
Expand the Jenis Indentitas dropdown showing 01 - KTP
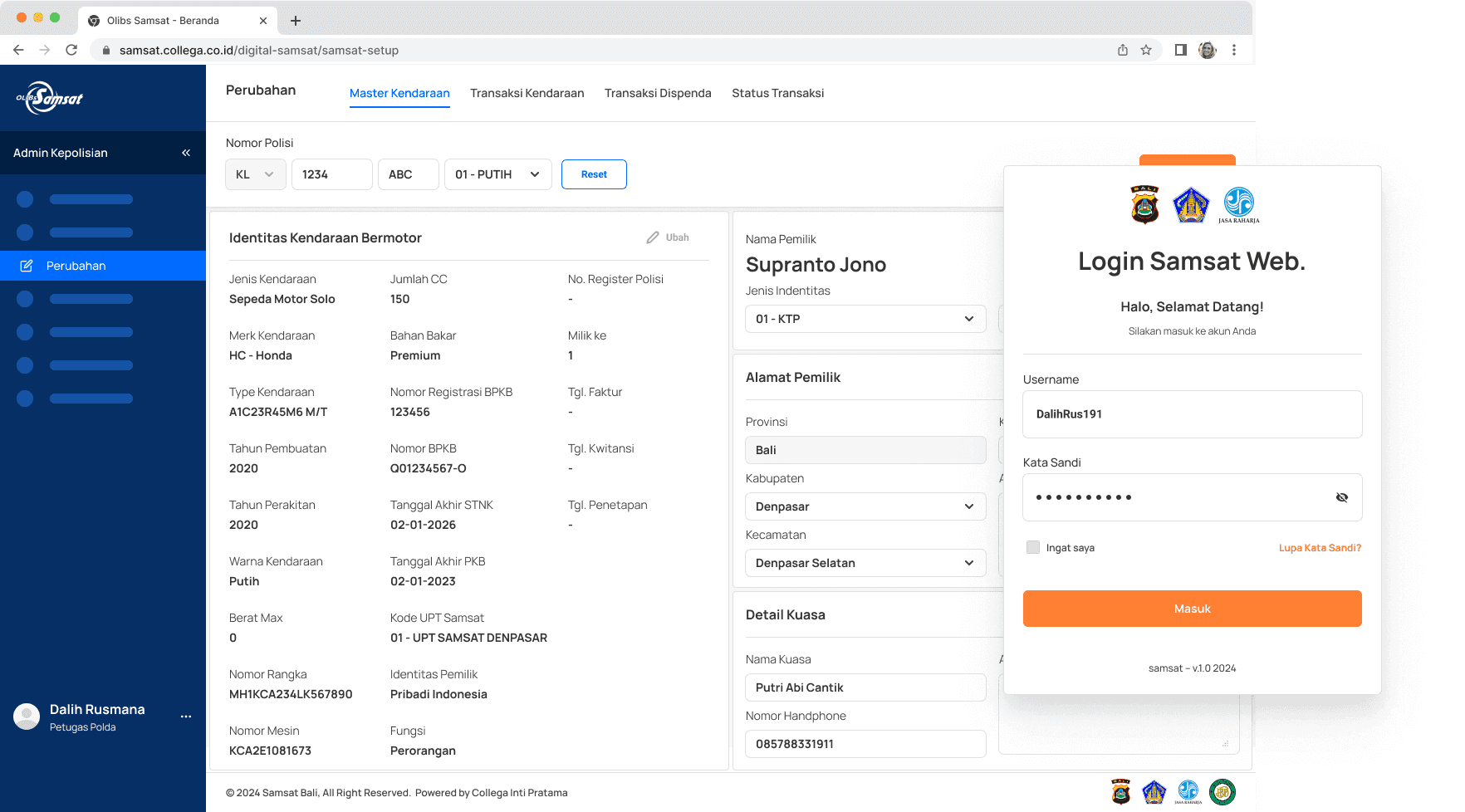865,319
